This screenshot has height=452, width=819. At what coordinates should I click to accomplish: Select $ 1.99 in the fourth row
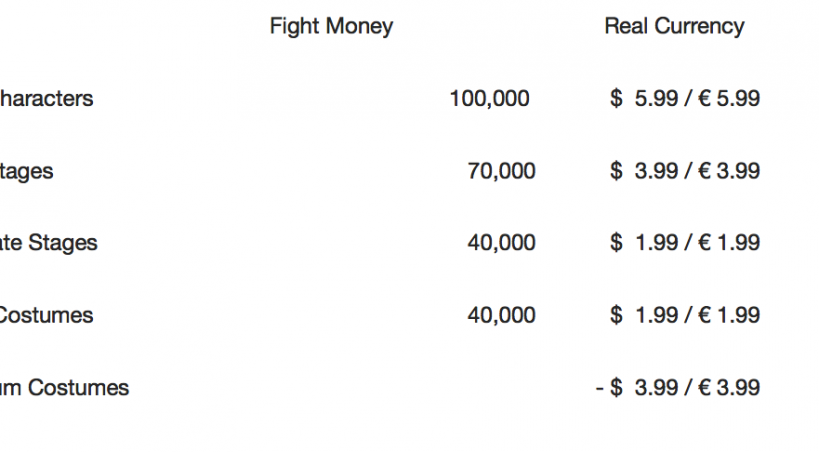tap(643, 315)
